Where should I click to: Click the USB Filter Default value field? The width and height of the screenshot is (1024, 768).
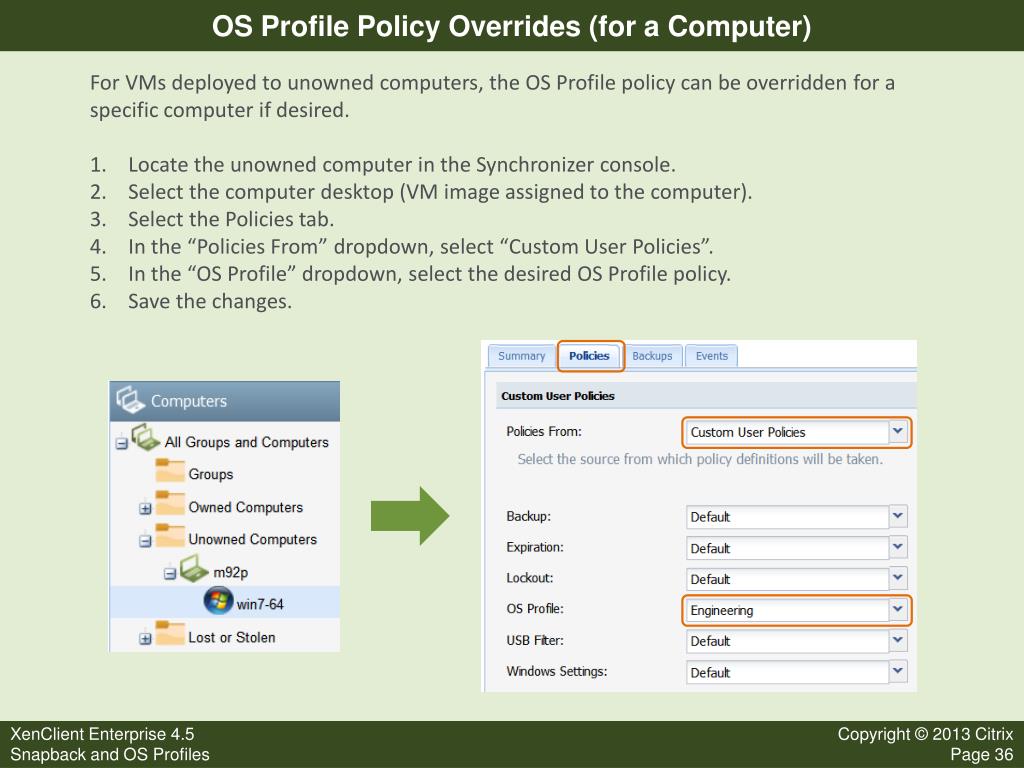pos(787,641)
